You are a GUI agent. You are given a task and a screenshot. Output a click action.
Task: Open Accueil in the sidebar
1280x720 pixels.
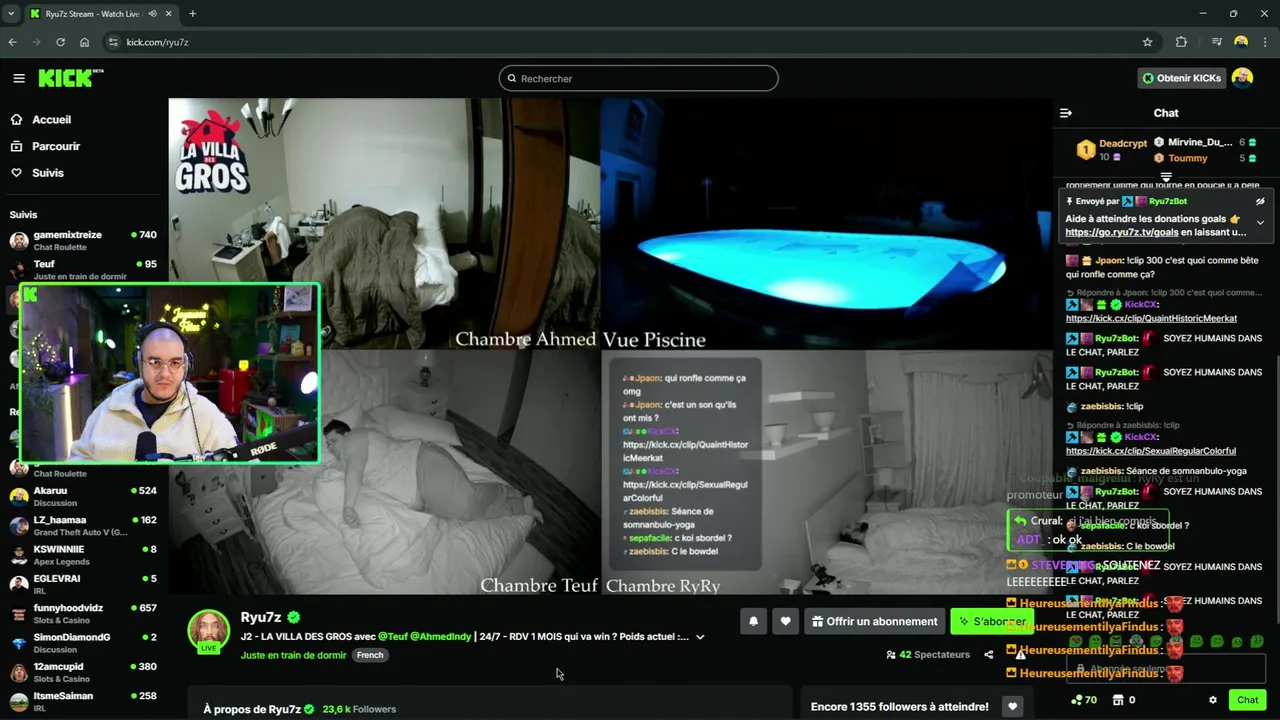(x=51, y=119)
